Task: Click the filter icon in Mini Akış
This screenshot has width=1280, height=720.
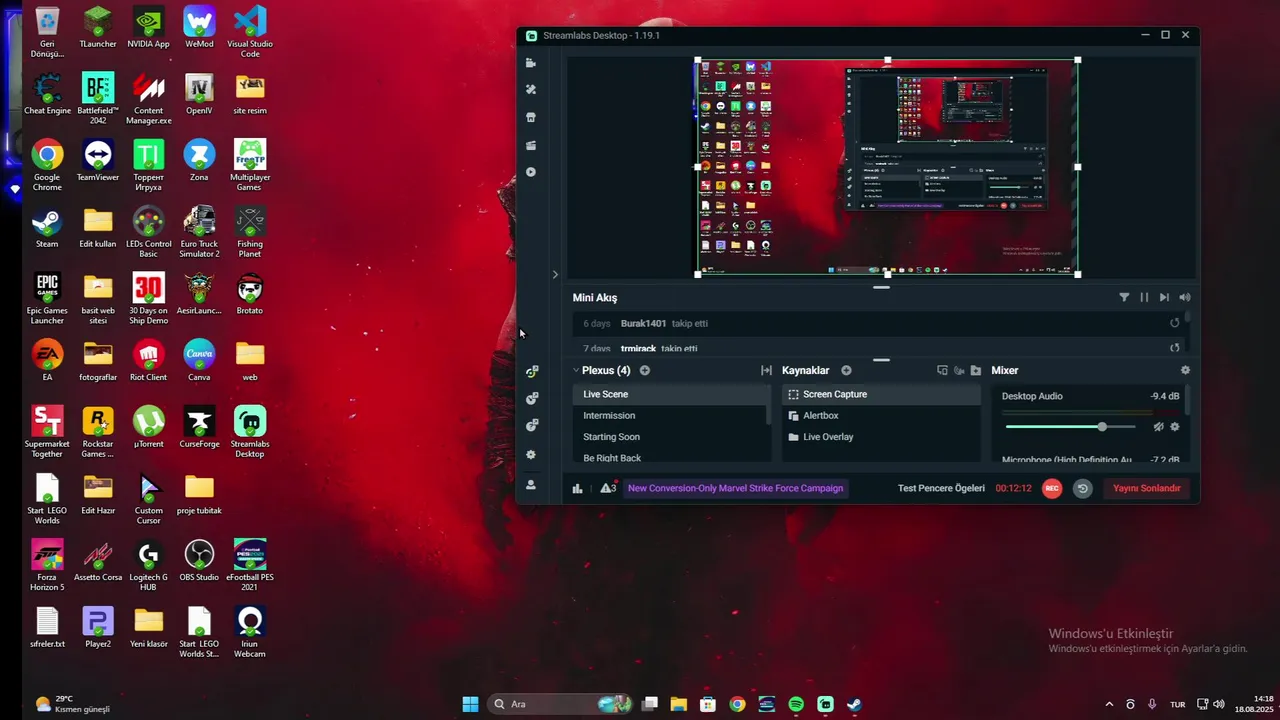Action: [x=1124, y=297]
